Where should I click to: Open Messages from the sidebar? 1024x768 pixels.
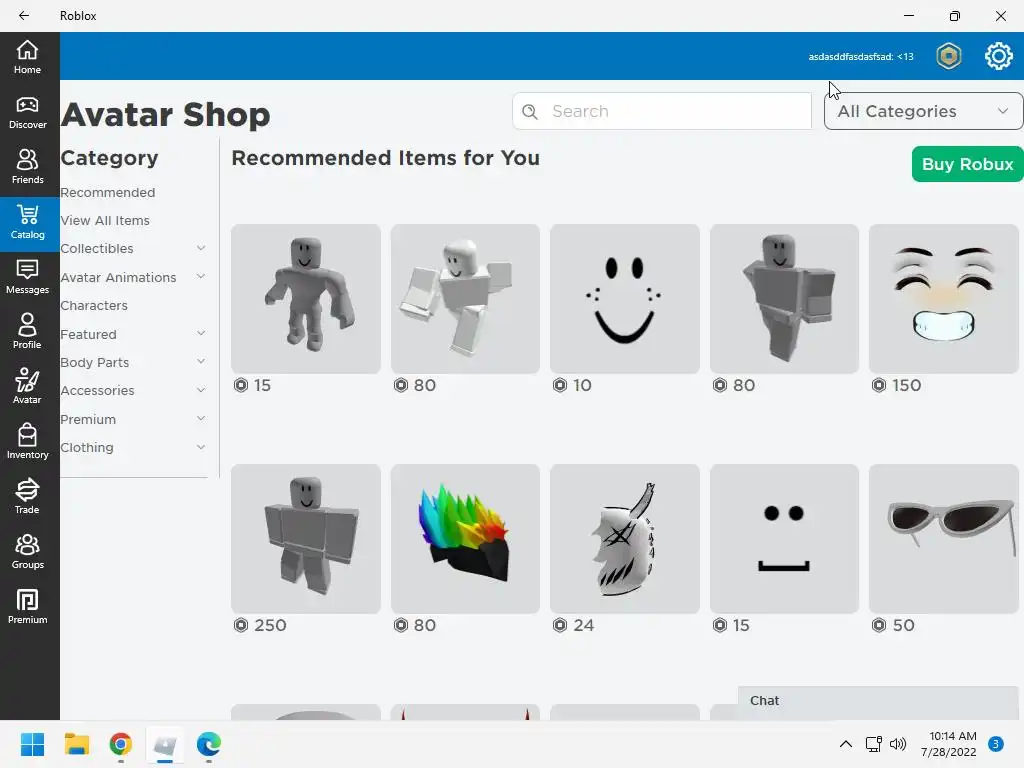[27, 278]
